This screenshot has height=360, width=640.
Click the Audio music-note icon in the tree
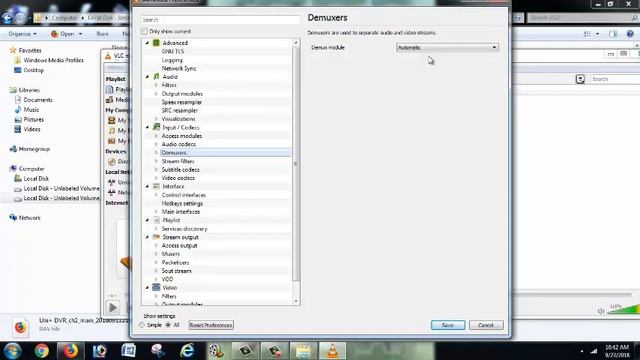(x=156, y=76)
